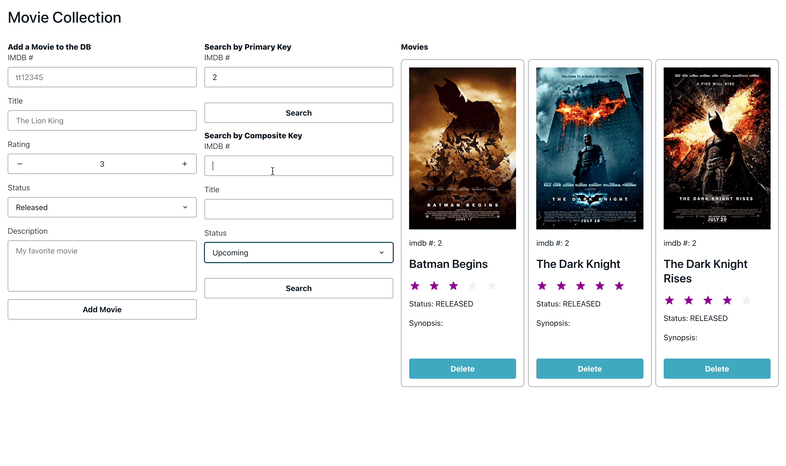Click second star on Dark Knight Rises card

[x=689, y=300]
